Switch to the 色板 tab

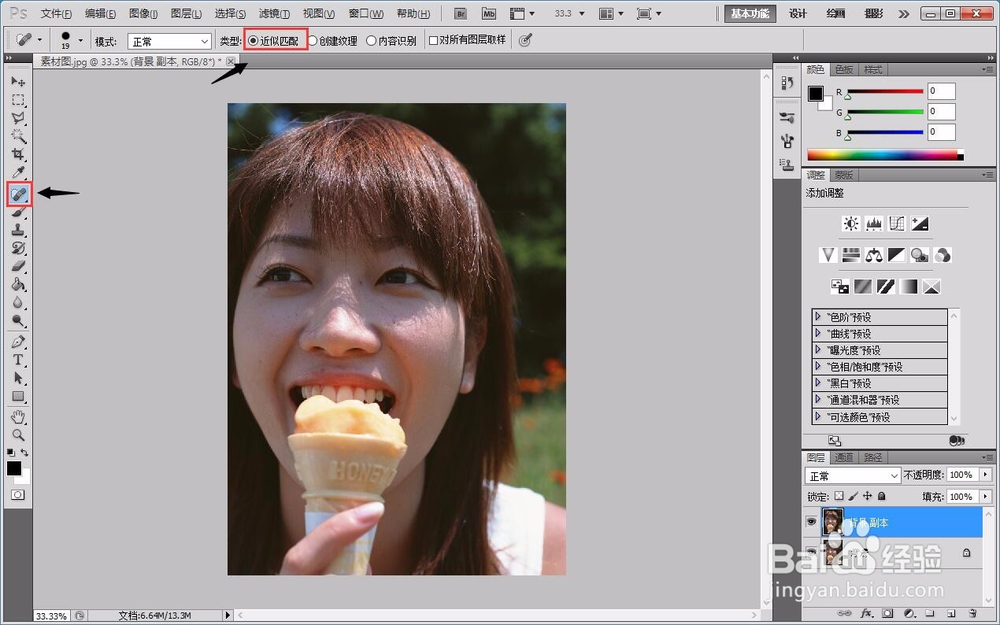(x=844, y=70)
